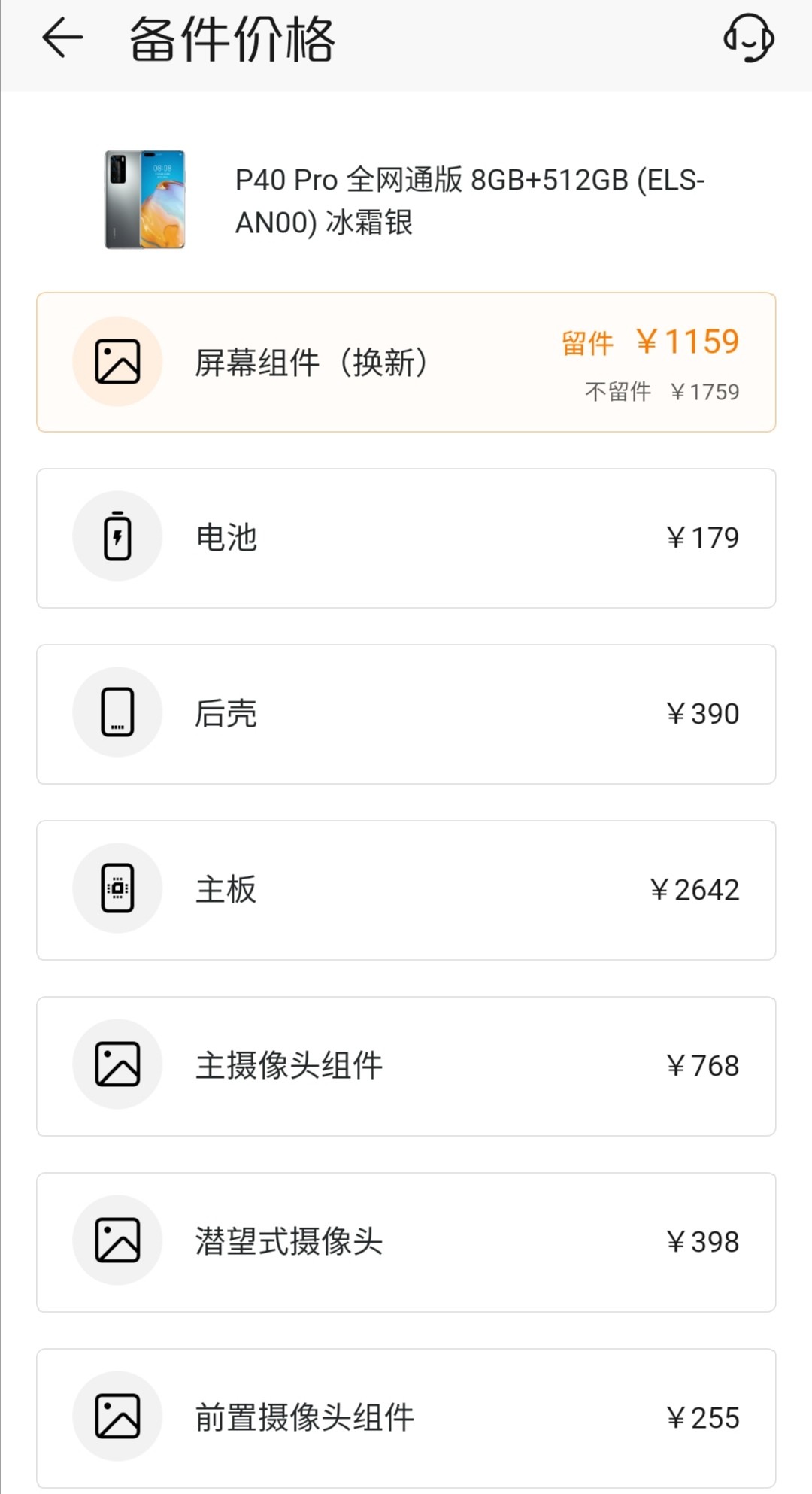812x1494 pixels.
Task: Select 潜望式摄像头 label
Action: tap(289, 1242)
